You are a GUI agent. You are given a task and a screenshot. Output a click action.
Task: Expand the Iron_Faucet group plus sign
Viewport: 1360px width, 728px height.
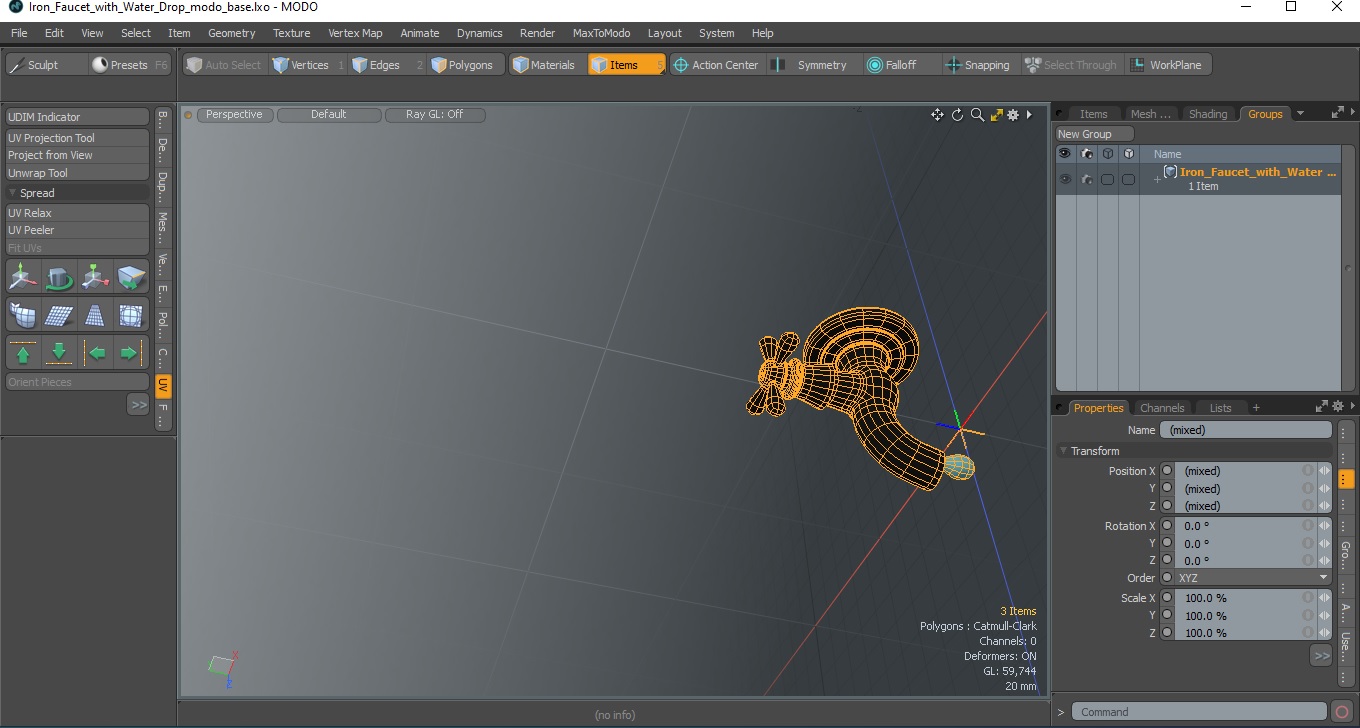click(x=1157, y=179)
